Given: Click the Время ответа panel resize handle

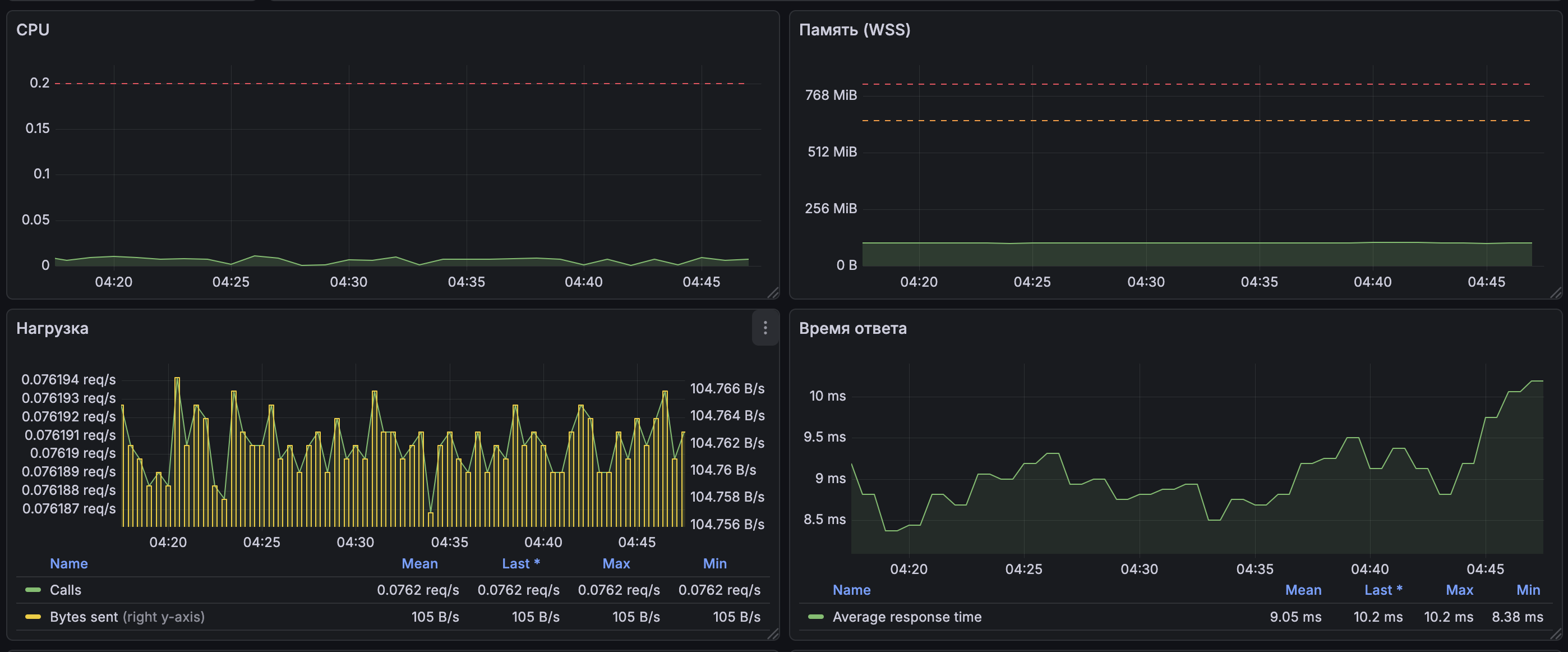Looking at the screenshot, I should click(x=1556, y=633).
